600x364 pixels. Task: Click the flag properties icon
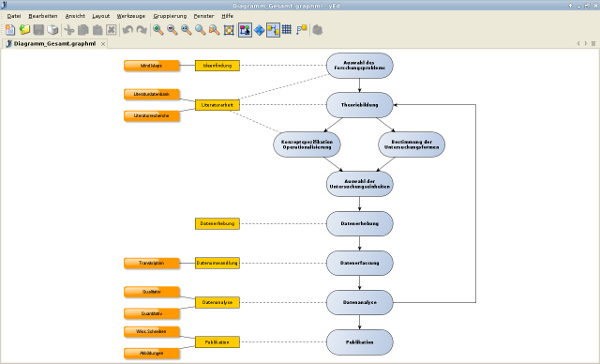302,30
